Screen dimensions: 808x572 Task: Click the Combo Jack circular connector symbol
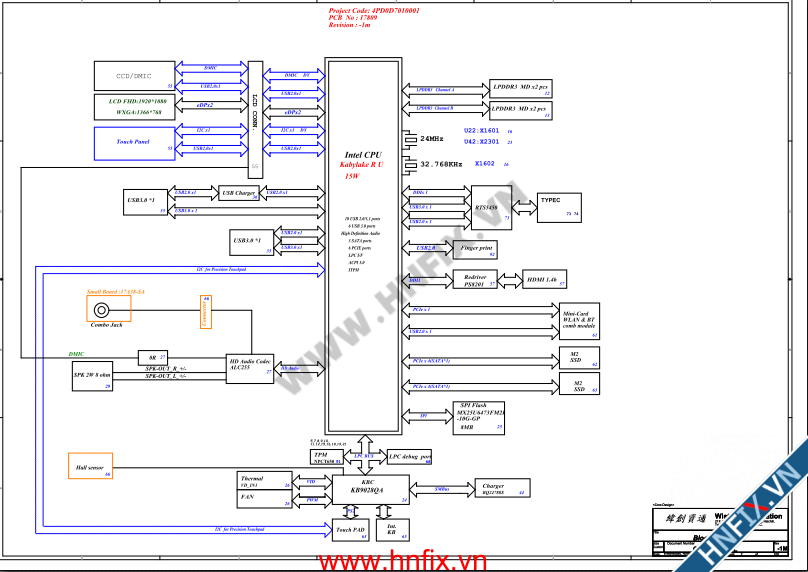[x=100, y=309]
